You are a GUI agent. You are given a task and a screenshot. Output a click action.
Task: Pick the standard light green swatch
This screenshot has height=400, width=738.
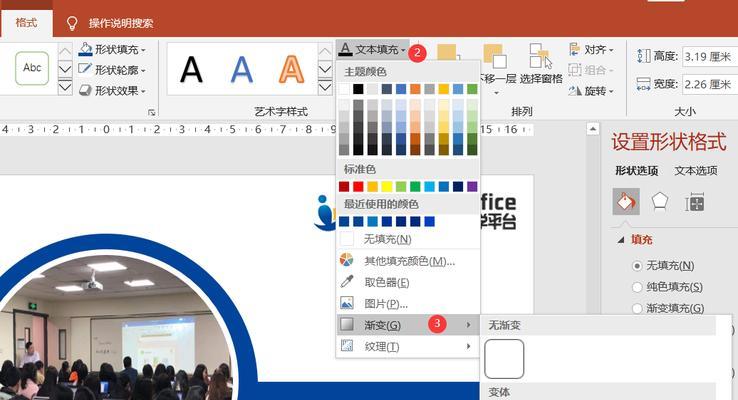point(401,186)
